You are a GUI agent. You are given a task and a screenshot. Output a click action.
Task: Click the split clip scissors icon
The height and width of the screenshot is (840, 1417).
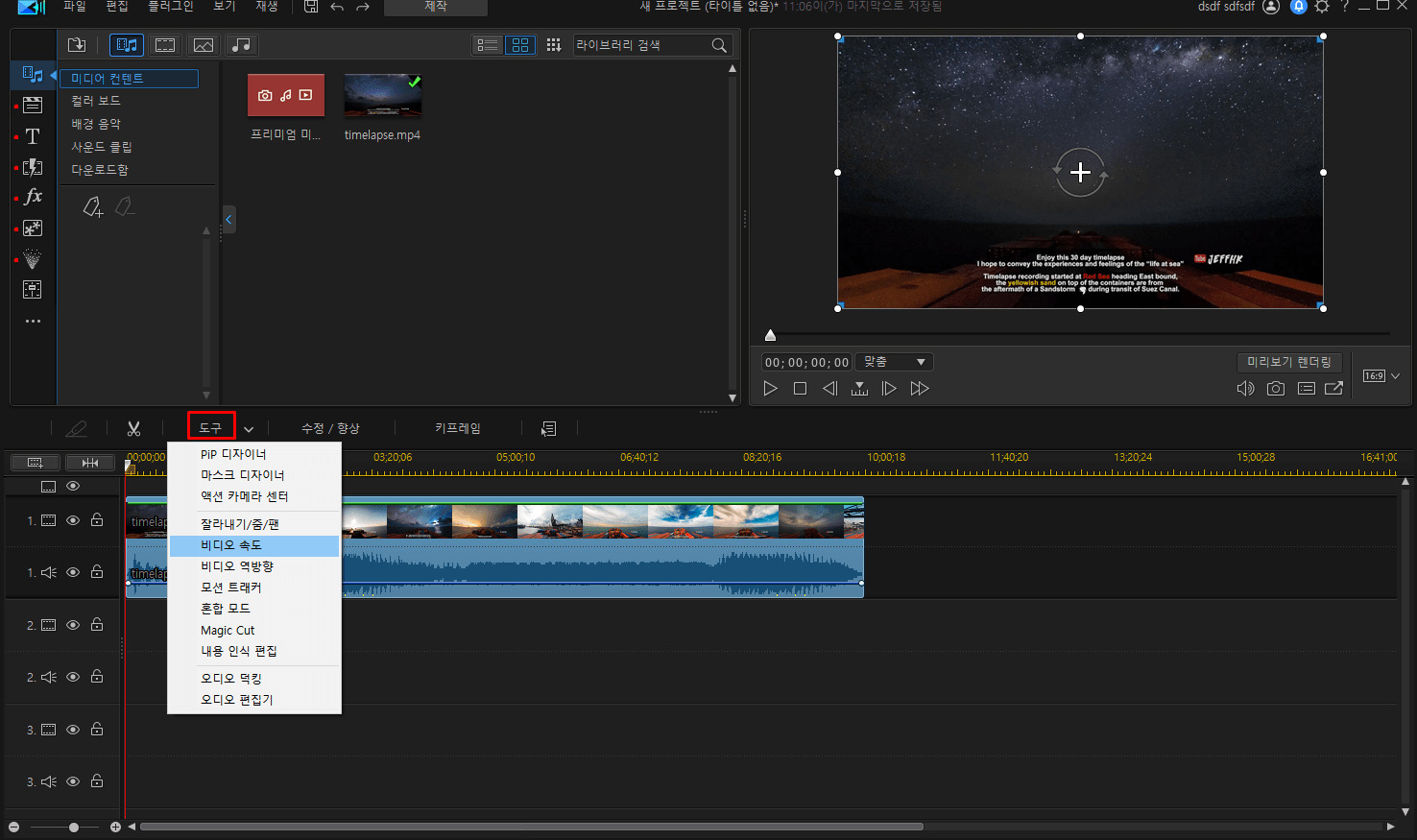point(133,428)
